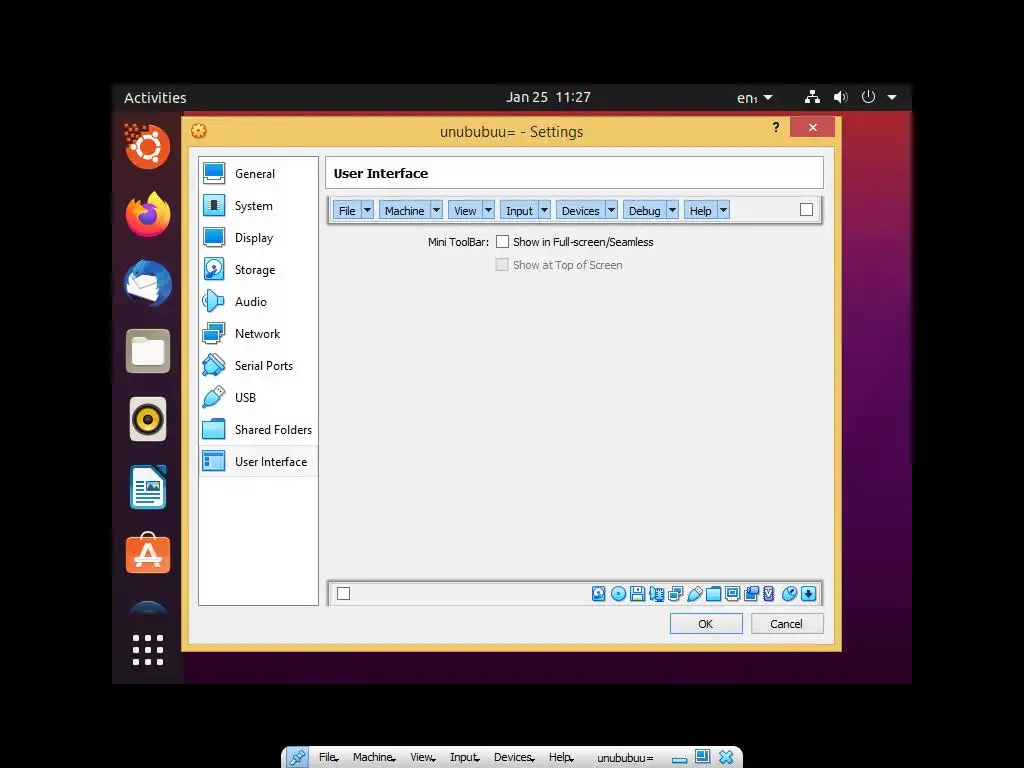Viewport: 1024px width, 768px height.
Task: Click the network icon in Ubuntu top bar
Action: 812,97
